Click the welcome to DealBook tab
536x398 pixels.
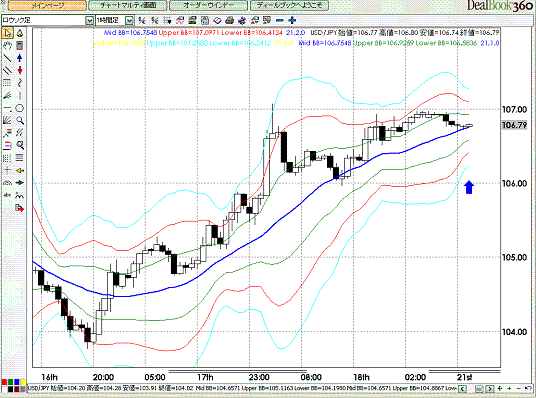click(x=289, y=5)
